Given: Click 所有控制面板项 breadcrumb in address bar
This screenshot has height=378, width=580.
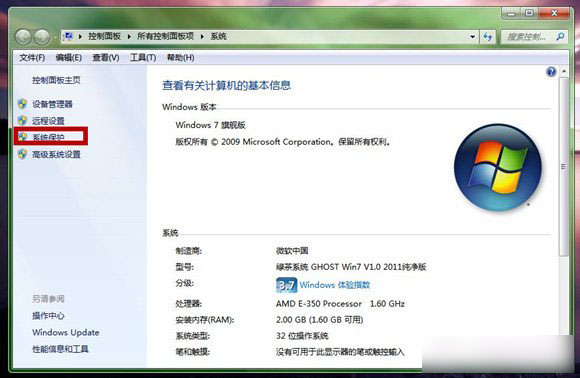Looking at the screenshot, I should click(165, 37).
